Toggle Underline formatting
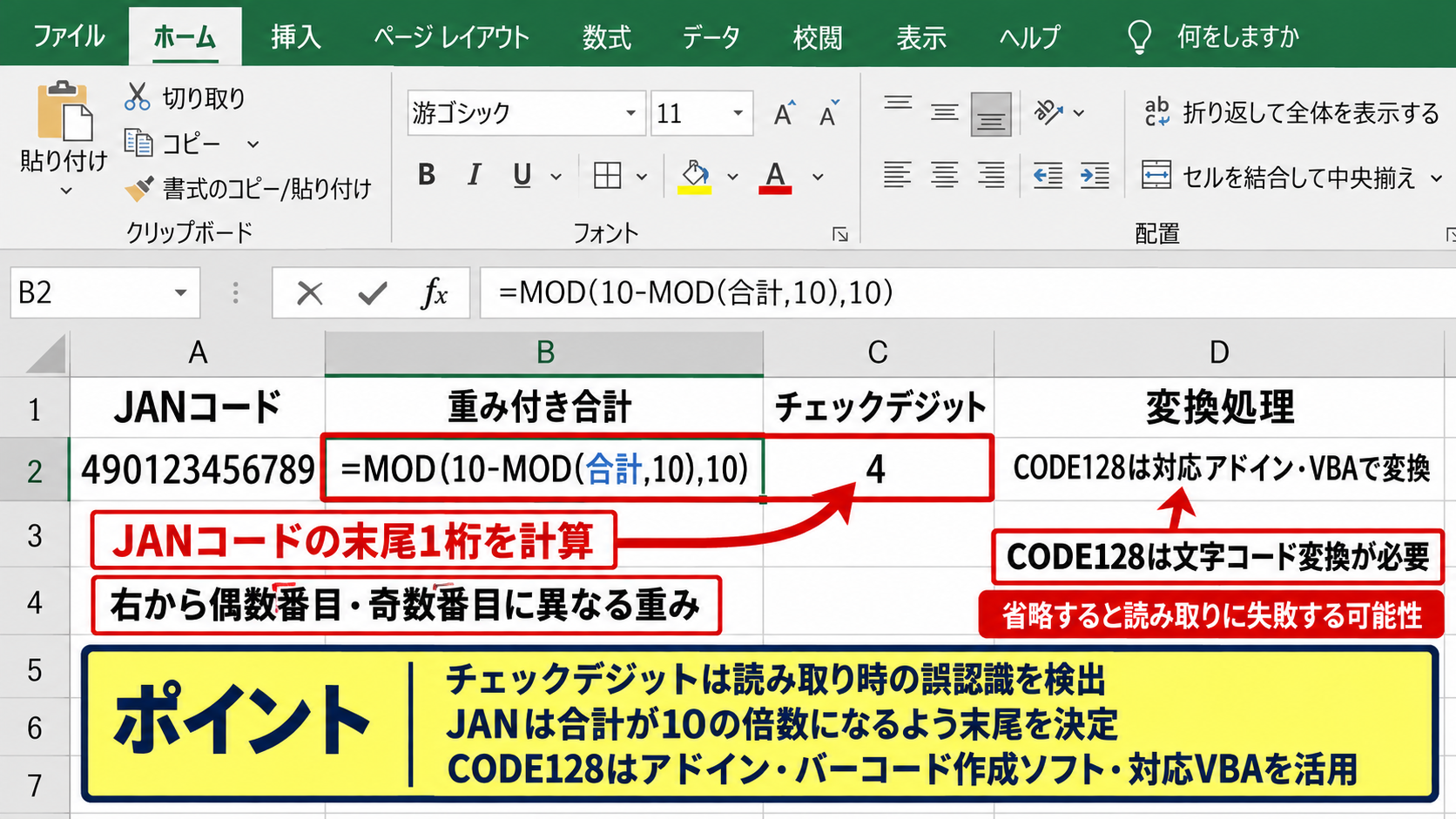 [x=522, y=176]
